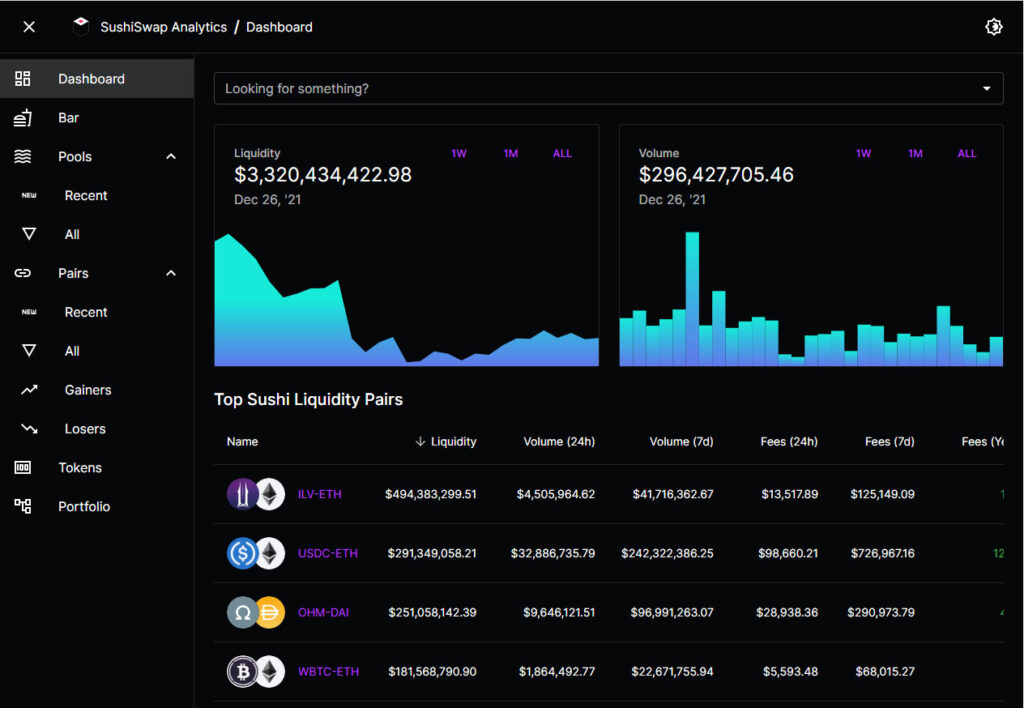Click the triangle icon beside Pairs All
1024x708 pixels.
click(x=29, y=351)
